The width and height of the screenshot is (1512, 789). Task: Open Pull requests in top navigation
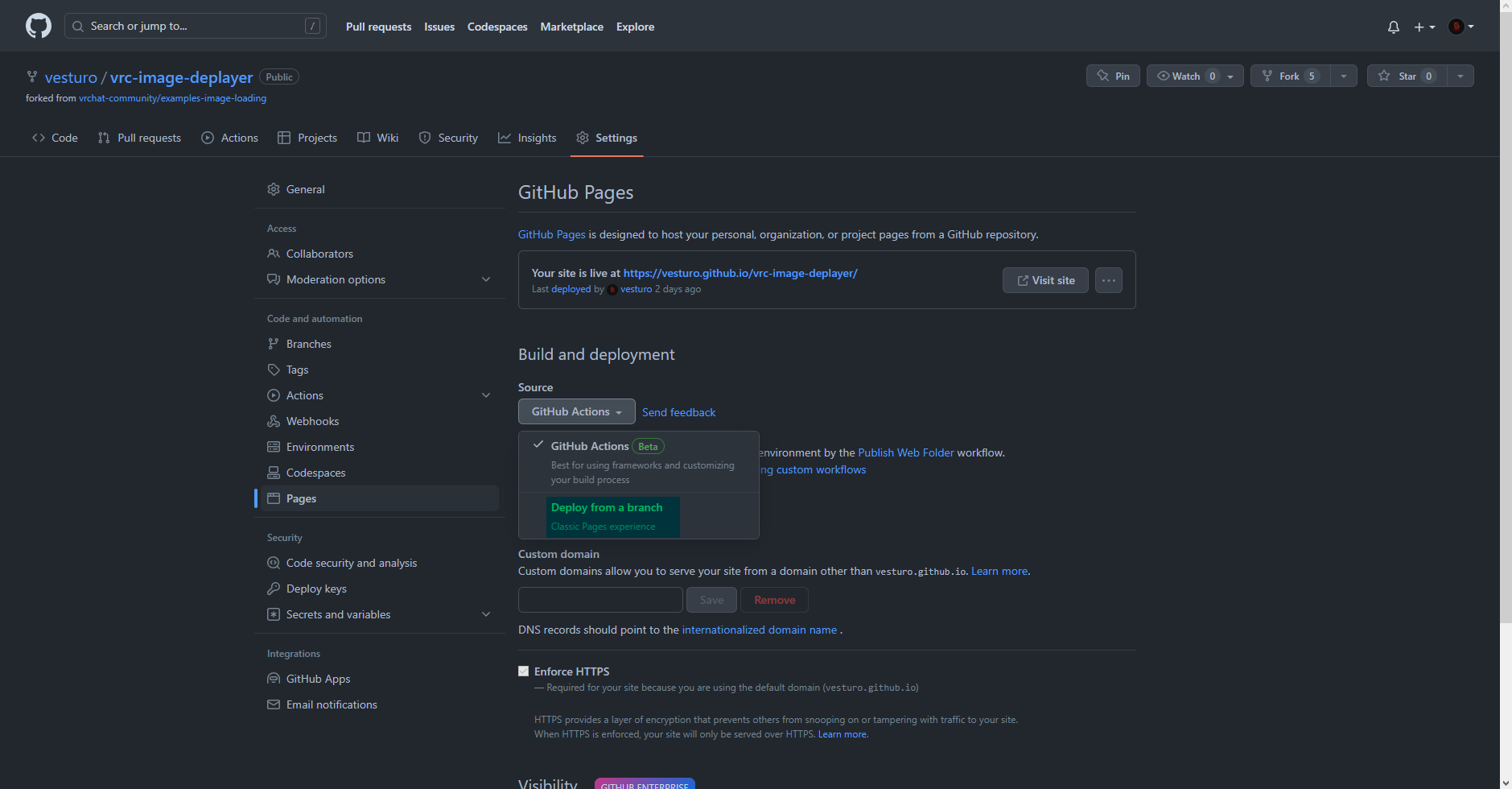coord(378,27)
